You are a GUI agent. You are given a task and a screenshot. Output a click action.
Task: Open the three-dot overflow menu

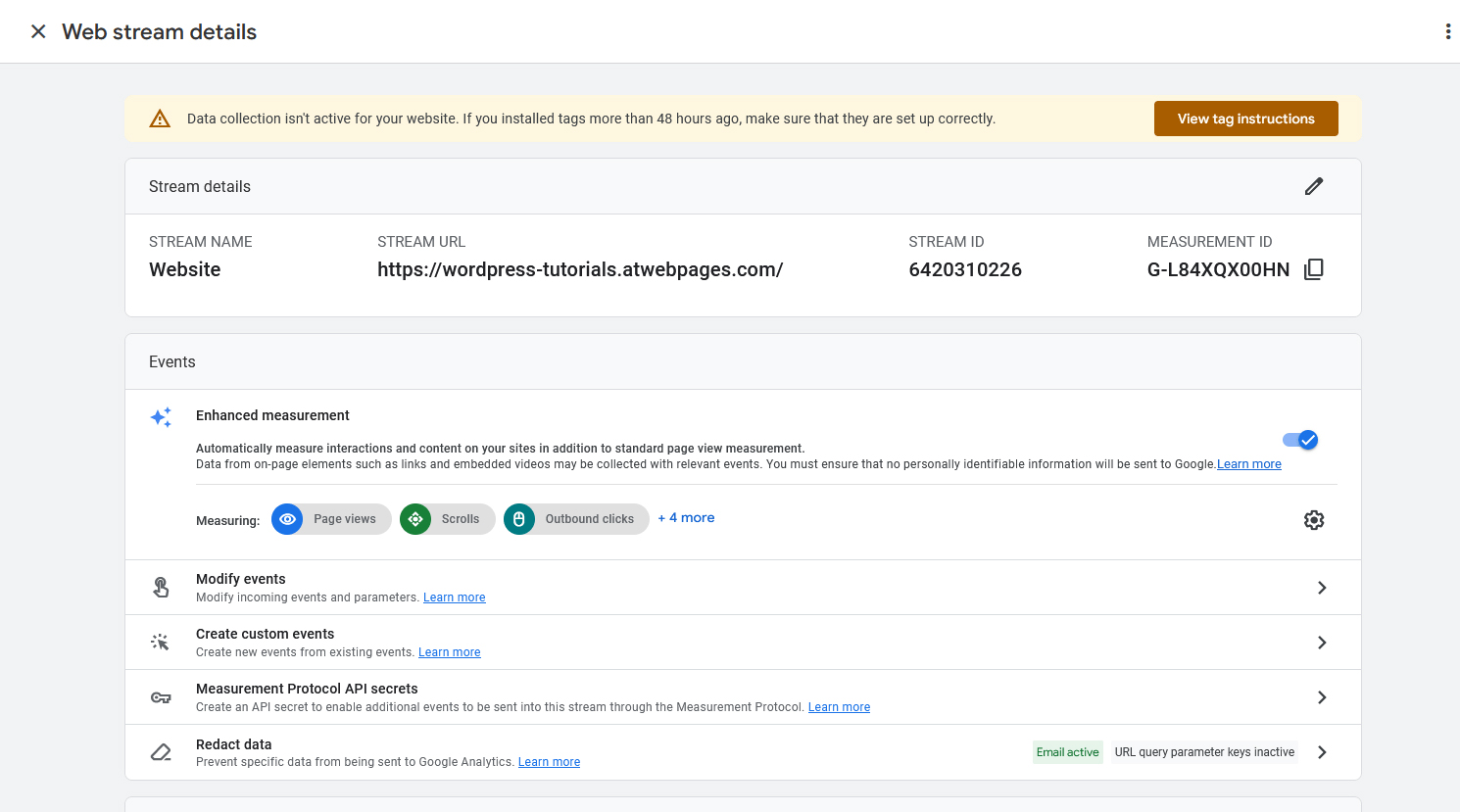point(1447,30)
